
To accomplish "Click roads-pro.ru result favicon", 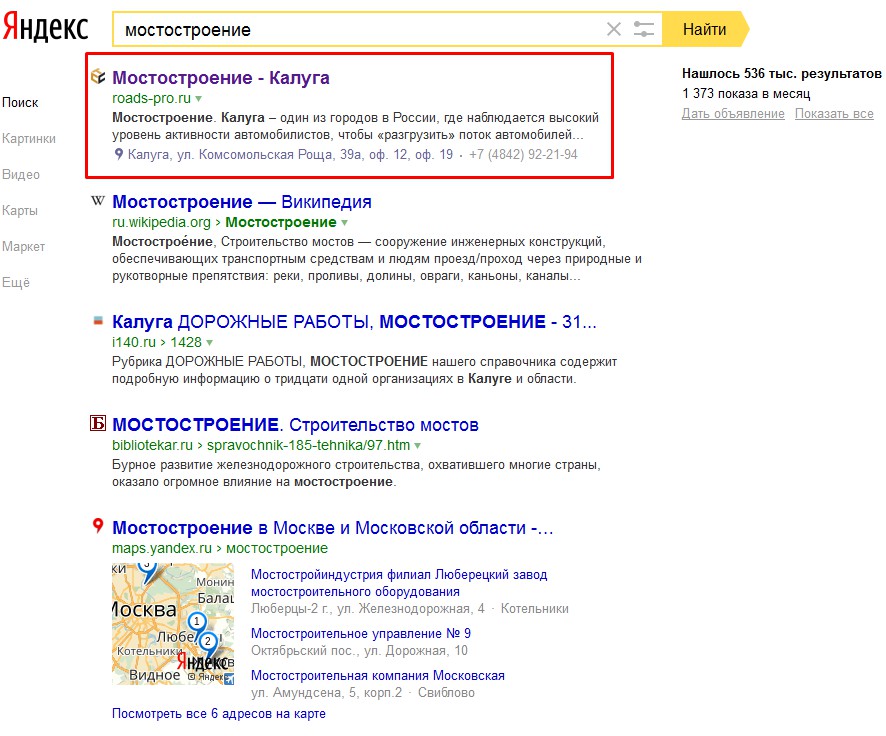I will (98, 76).
